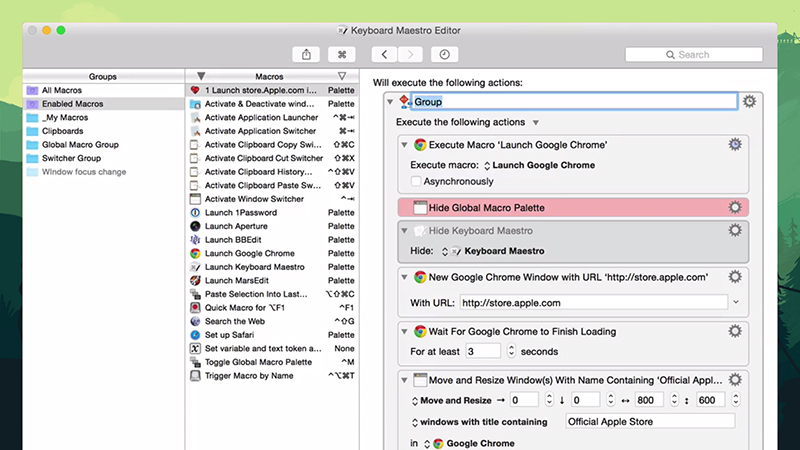Image resolution: width=800 pixels, height=450 pixels.
Task: Click stepper beside the 800 width field
Action: pos(674,400)
